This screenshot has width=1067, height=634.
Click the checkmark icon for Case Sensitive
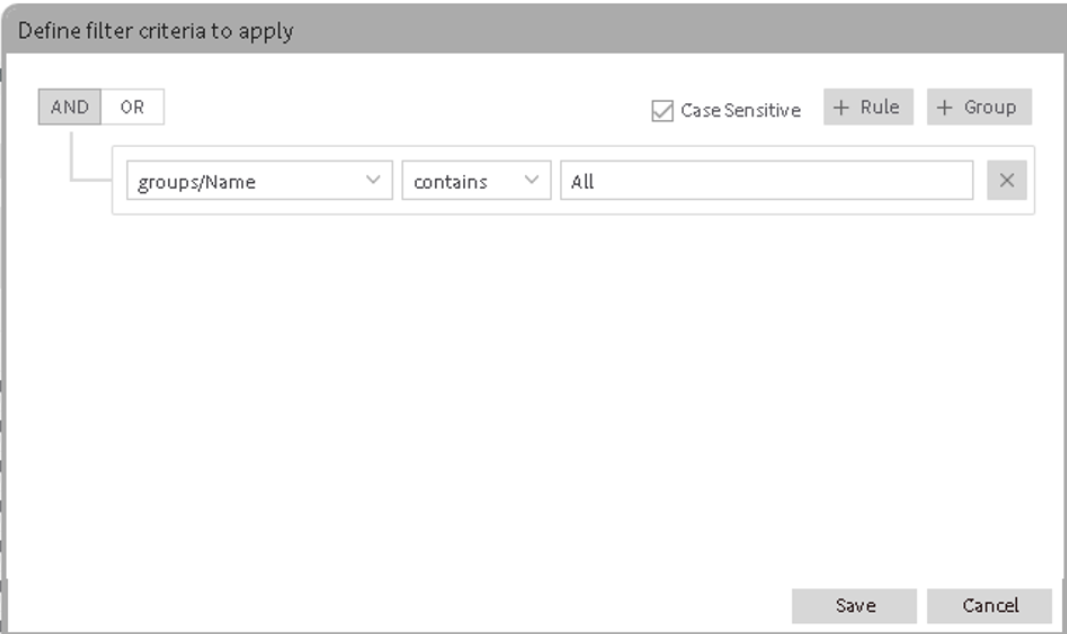click(662, 111)
